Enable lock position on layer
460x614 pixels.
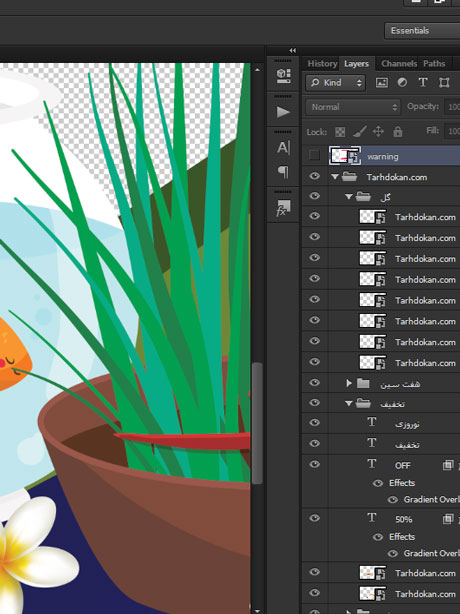(x=378, y=132)
